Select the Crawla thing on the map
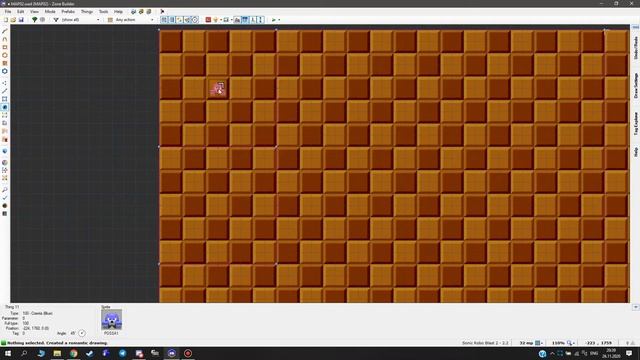640x360 pixels. click(x=218, y=89)
